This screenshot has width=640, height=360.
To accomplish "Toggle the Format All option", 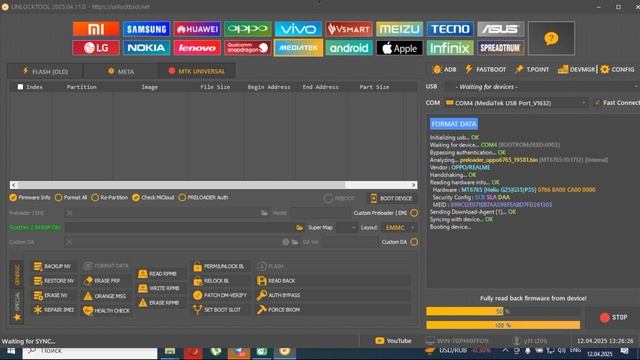I will 71,198.
